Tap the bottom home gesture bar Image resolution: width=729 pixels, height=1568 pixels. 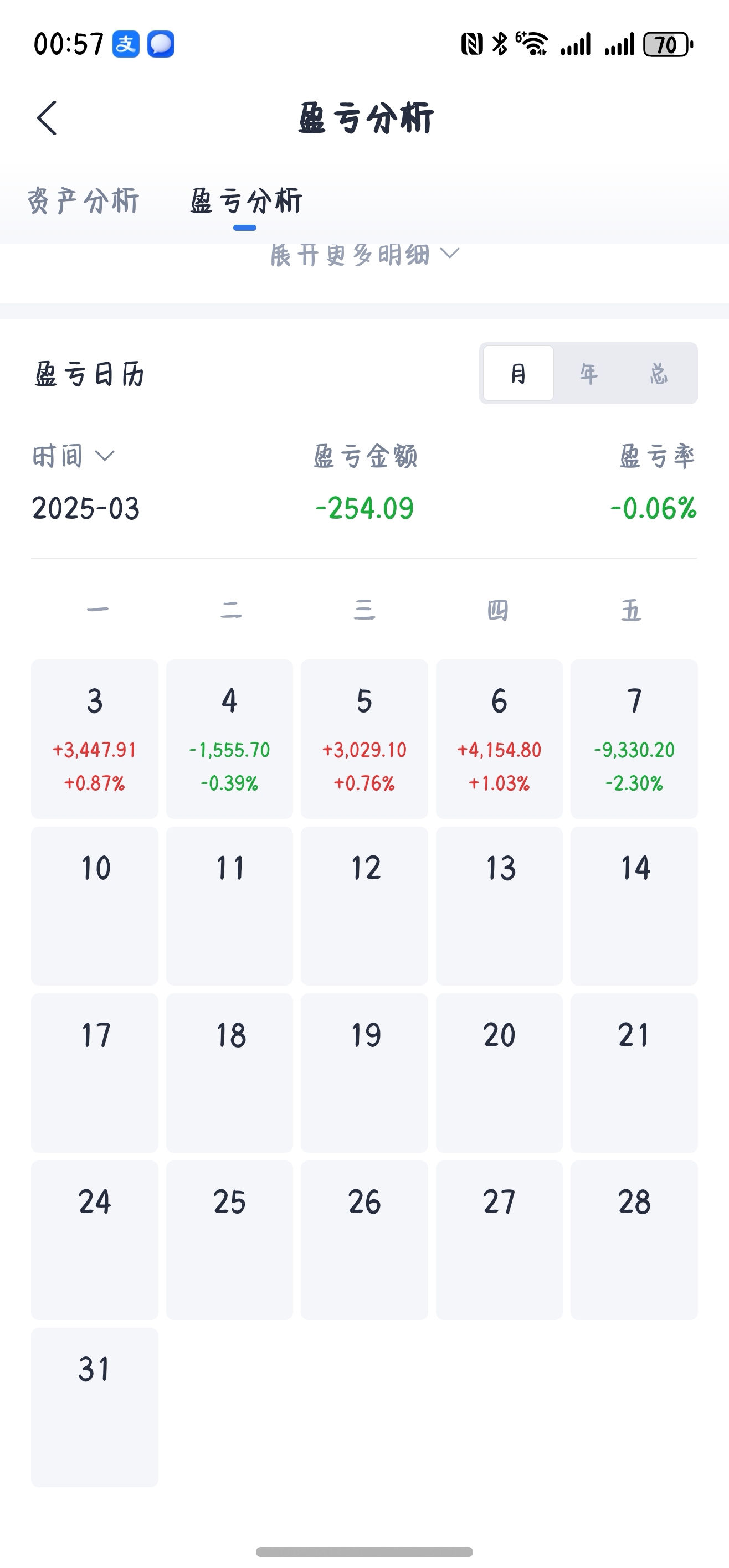(x=364, y=1551)
